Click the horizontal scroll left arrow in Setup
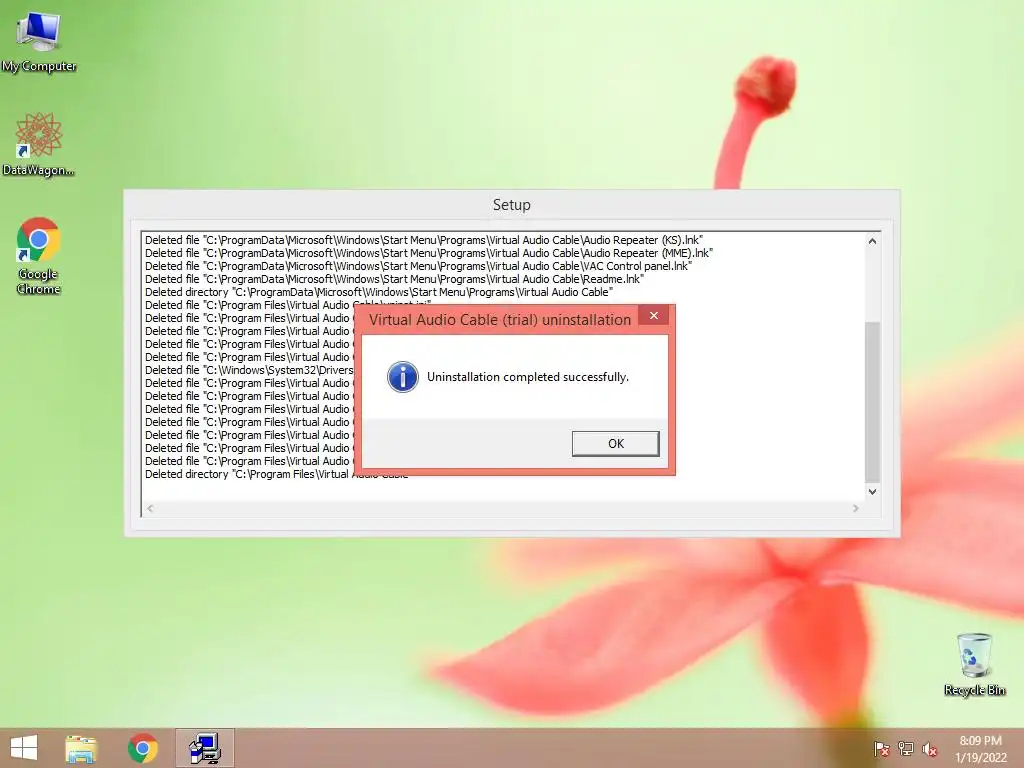The width and height of the screenshot is (1024, 768). click(150, 508)
